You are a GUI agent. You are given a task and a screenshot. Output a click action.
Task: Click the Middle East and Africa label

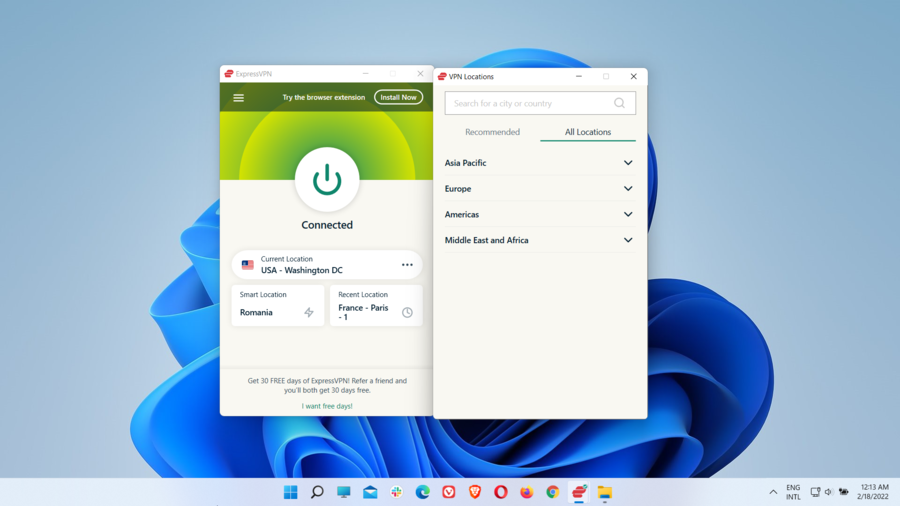point(487,240)
